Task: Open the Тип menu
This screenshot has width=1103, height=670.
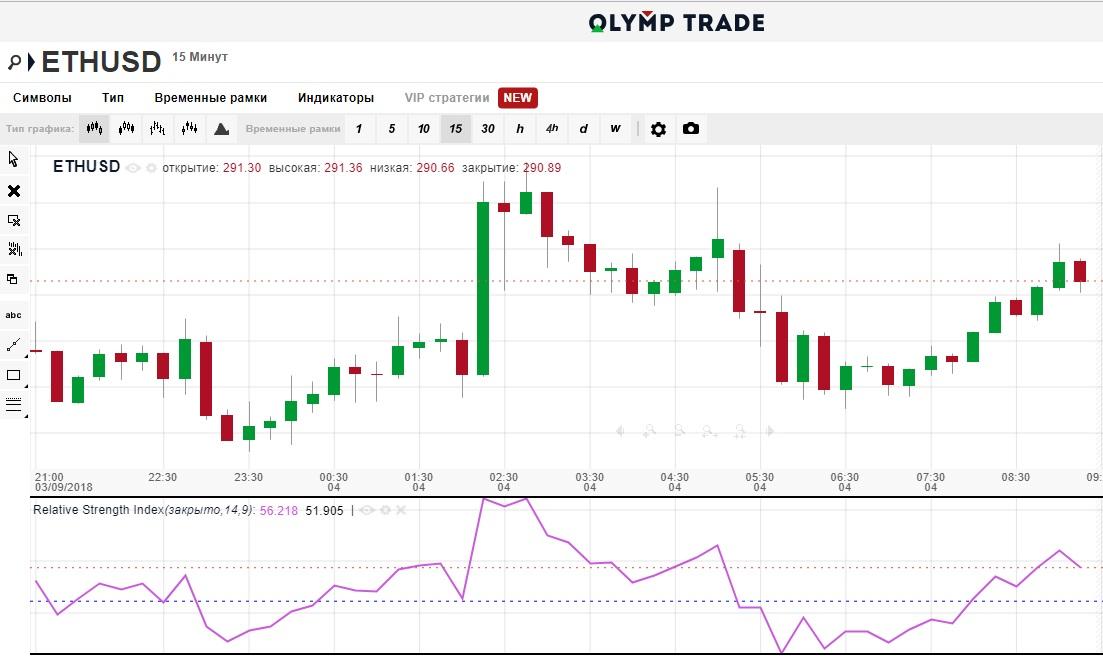Action: (113, 98)
